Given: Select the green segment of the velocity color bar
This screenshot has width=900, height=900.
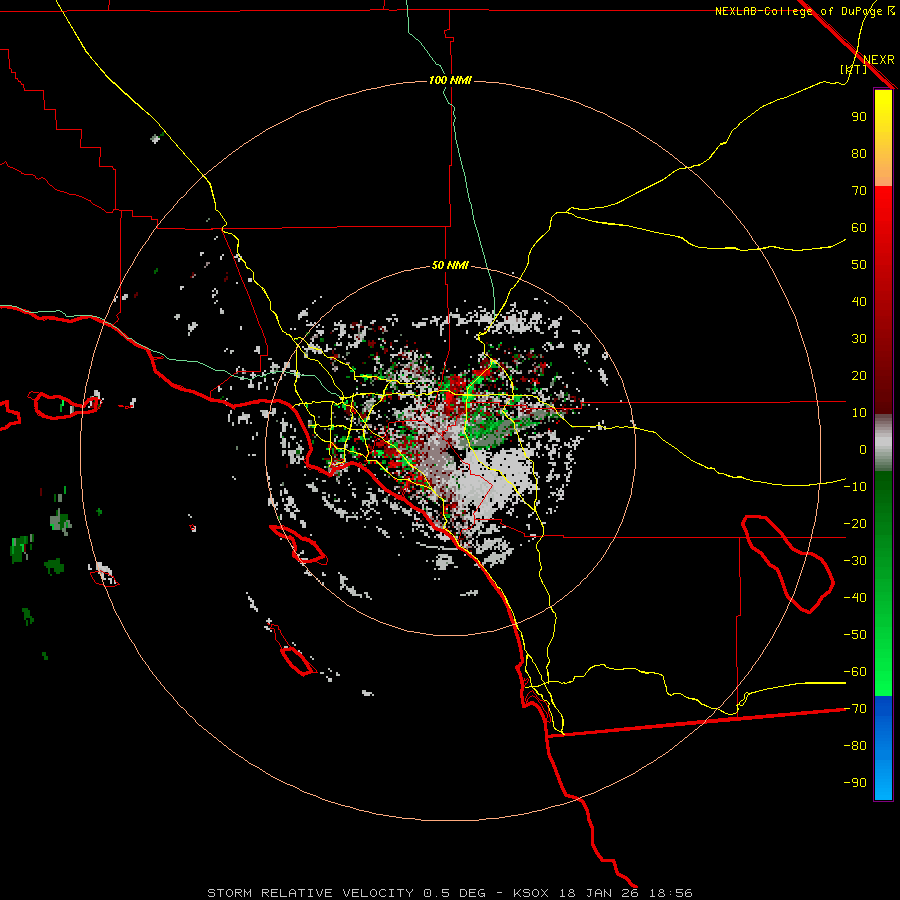Looking at the screenshot, I should 883,584.
